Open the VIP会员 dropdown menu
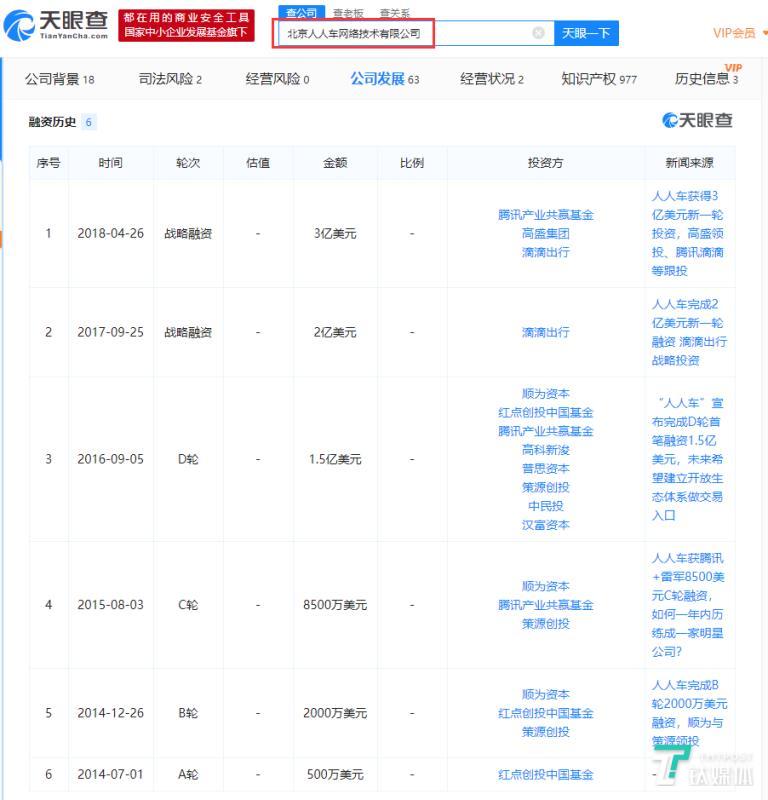768x800 pixels. point(739,33)
